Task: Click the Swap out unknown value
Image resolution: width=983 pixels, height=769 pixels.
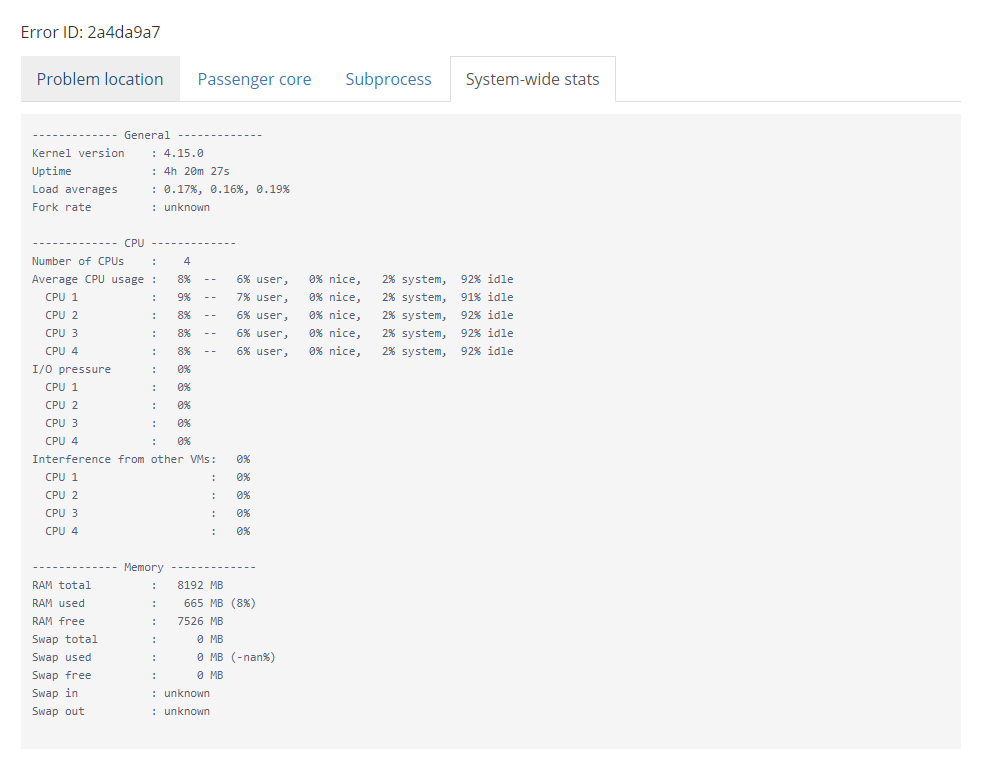Action: (x=187, y=712)
